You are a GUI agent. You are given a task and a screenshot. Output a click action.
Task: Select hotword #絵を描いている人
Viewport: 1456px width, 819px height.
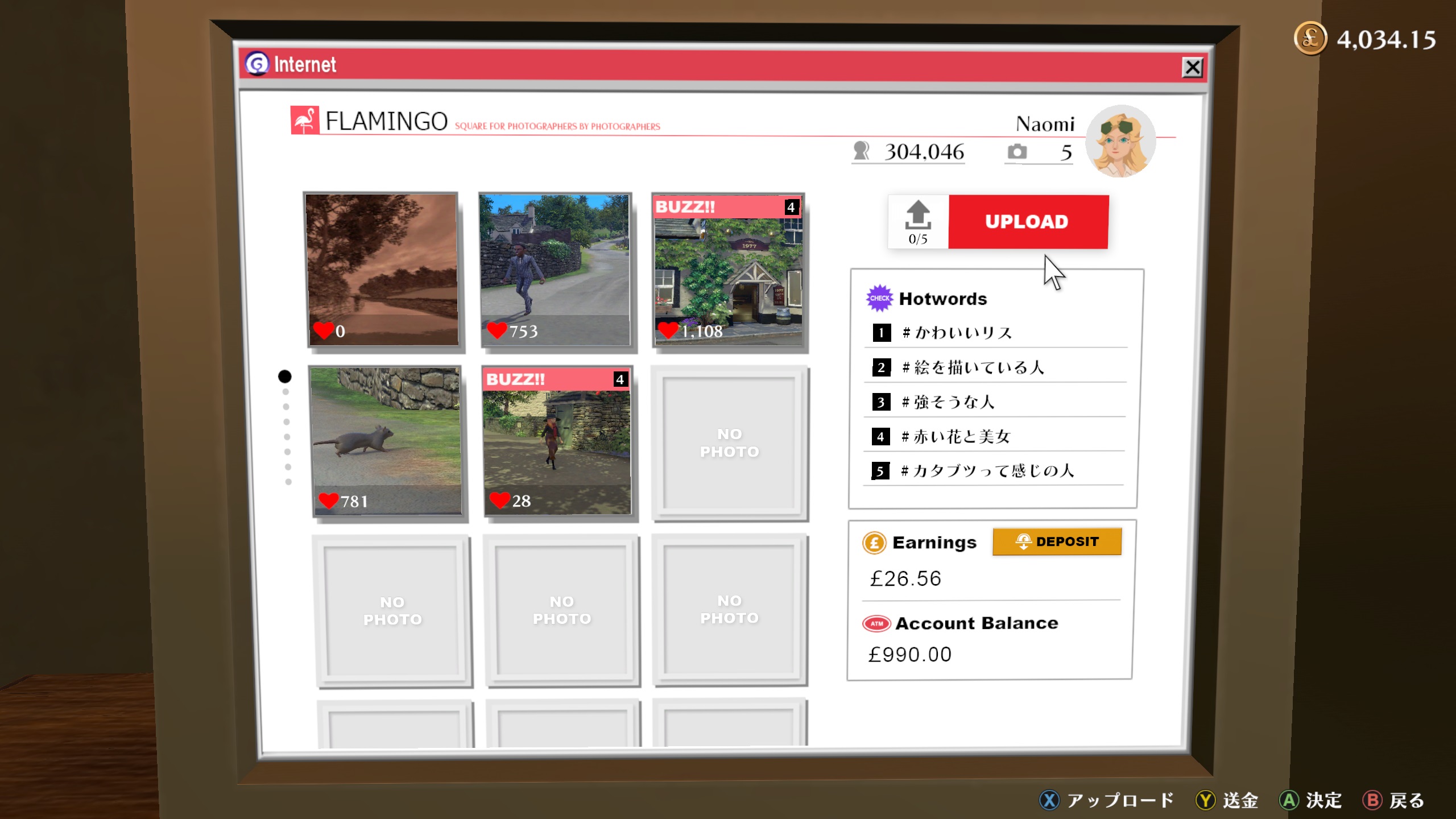click(x=973, y=367)
